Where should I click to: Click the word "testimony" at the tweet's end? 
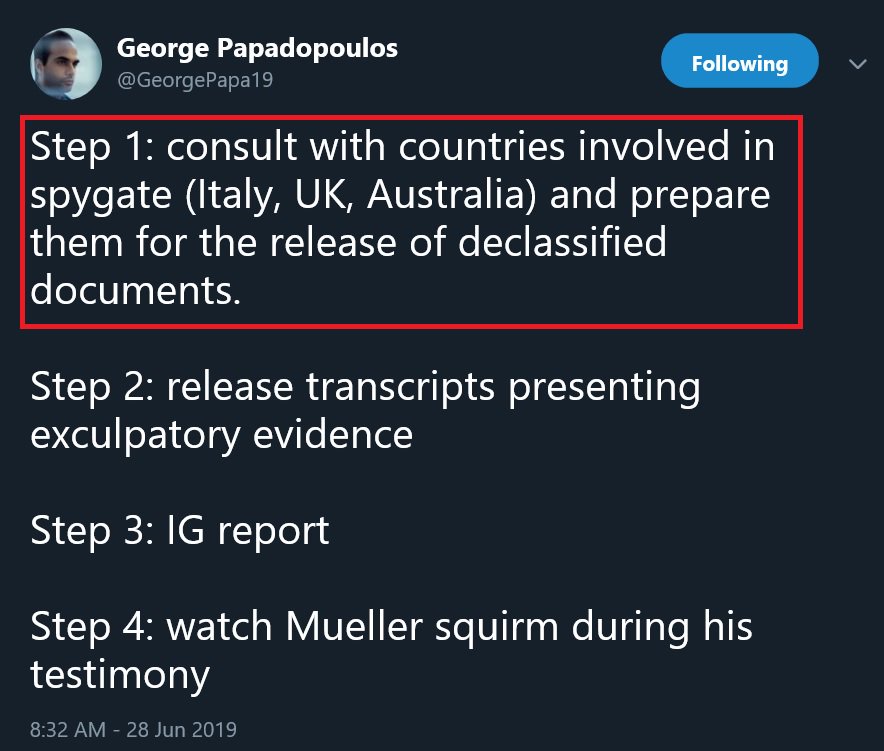(120, 675)
